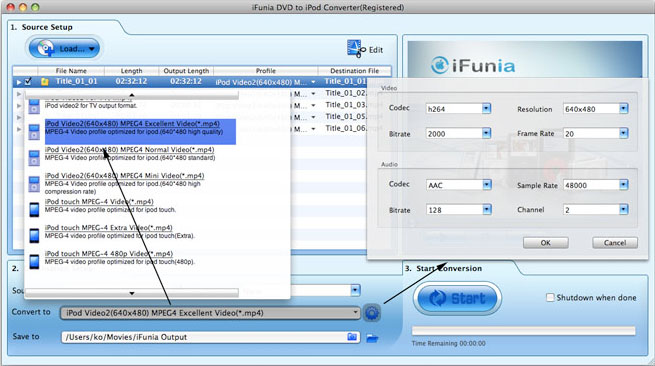Uncheck the Title_01_01 row checkbox
This screenshot has width=655, height=366.
28,81
